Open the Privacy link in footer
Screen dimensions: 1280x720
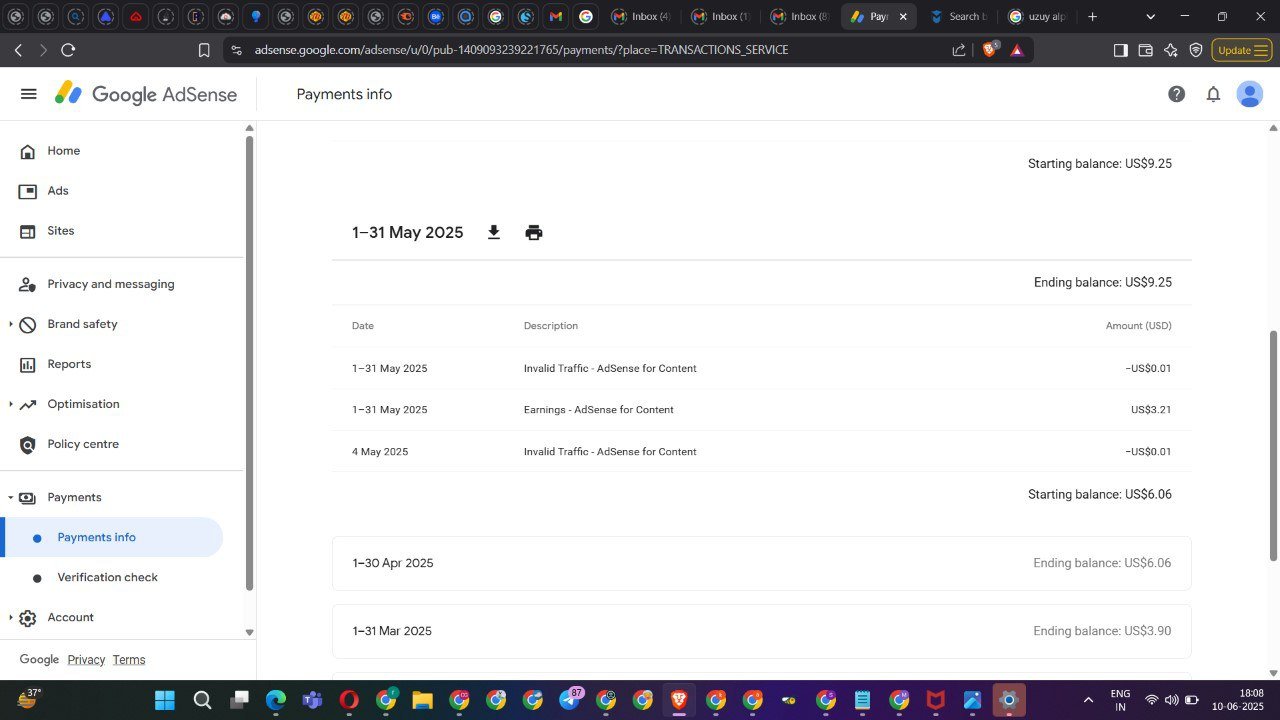(x=86, y=660)
